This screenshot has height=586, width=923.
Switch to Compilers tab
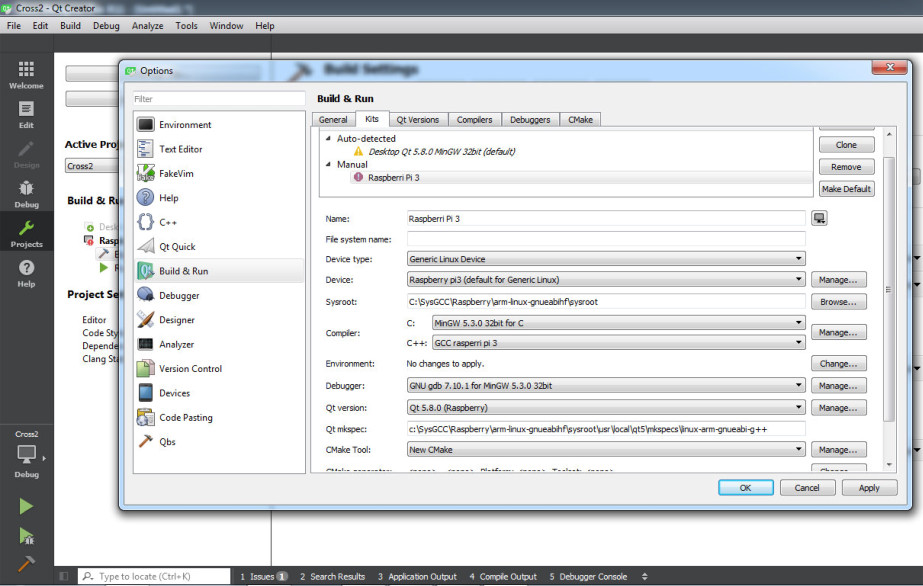(x=474, y=119)
